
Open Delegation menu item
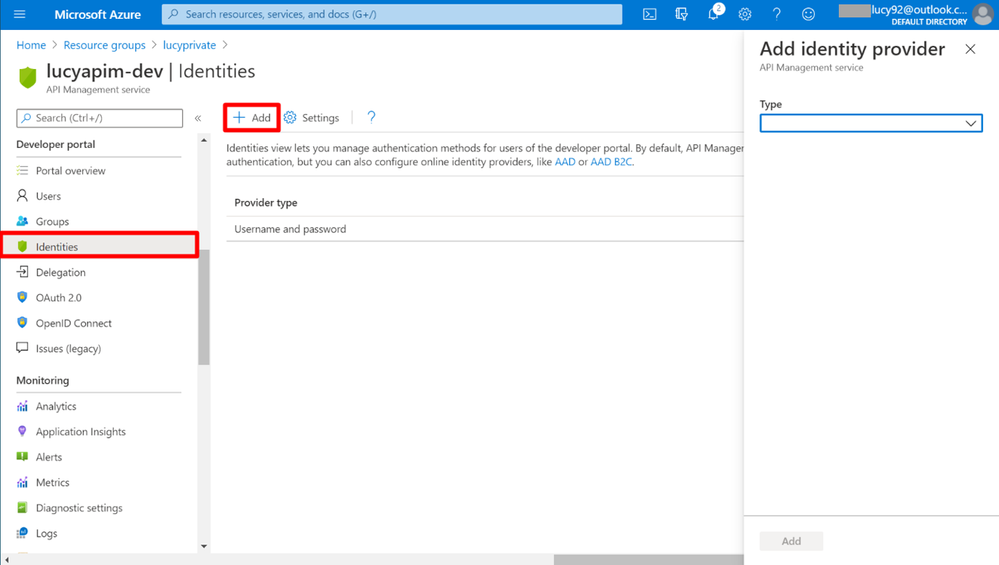click(x=61, y=273)
